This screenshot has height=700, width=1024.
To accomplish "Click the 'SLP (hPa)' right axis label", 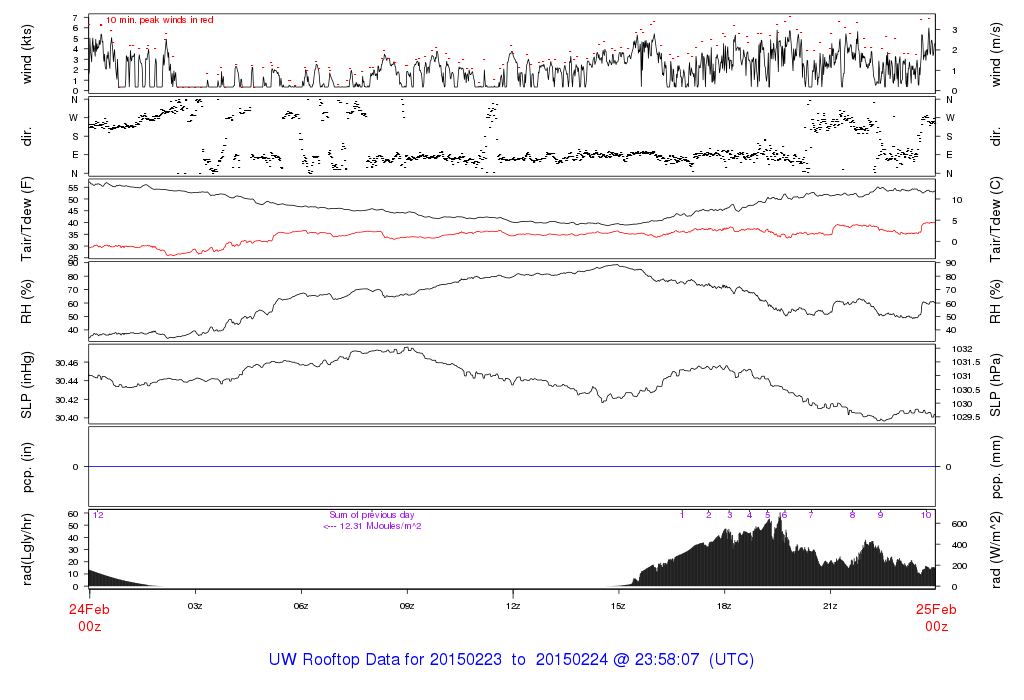I will pos(996,384).
